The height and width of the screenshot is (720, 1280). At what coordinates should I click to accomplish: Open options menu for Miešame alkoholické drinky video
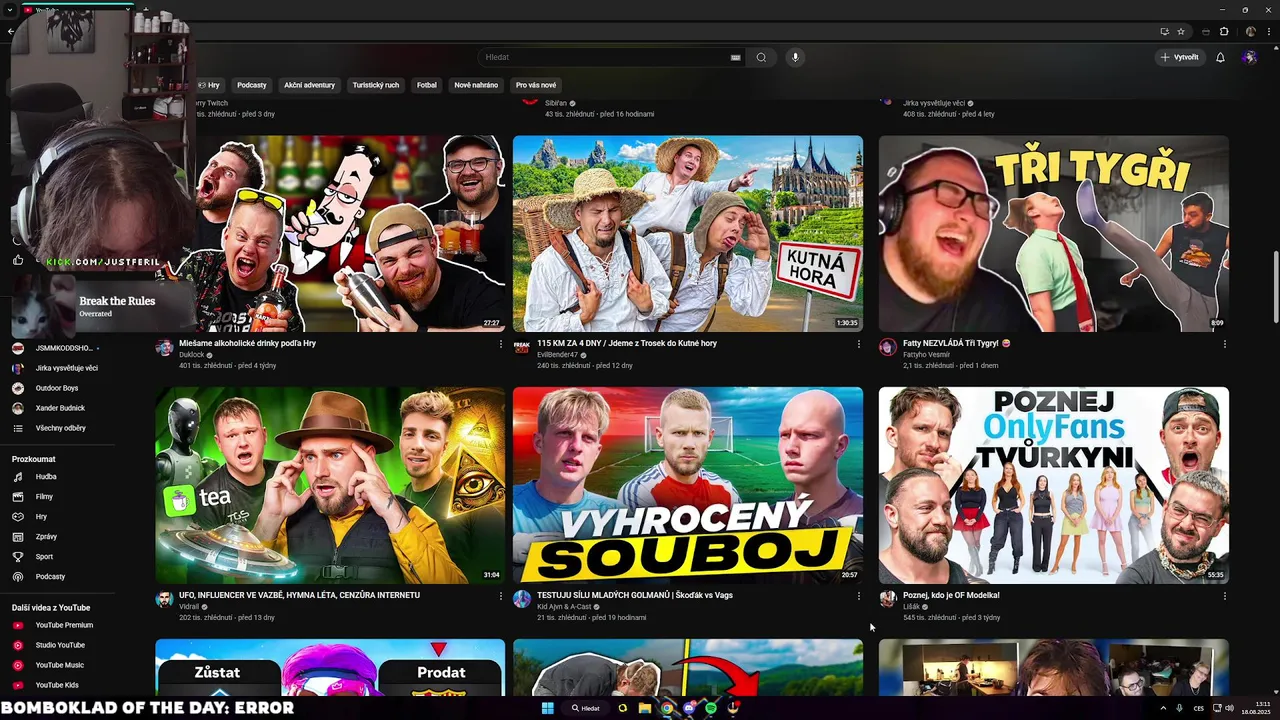[501, 344]
